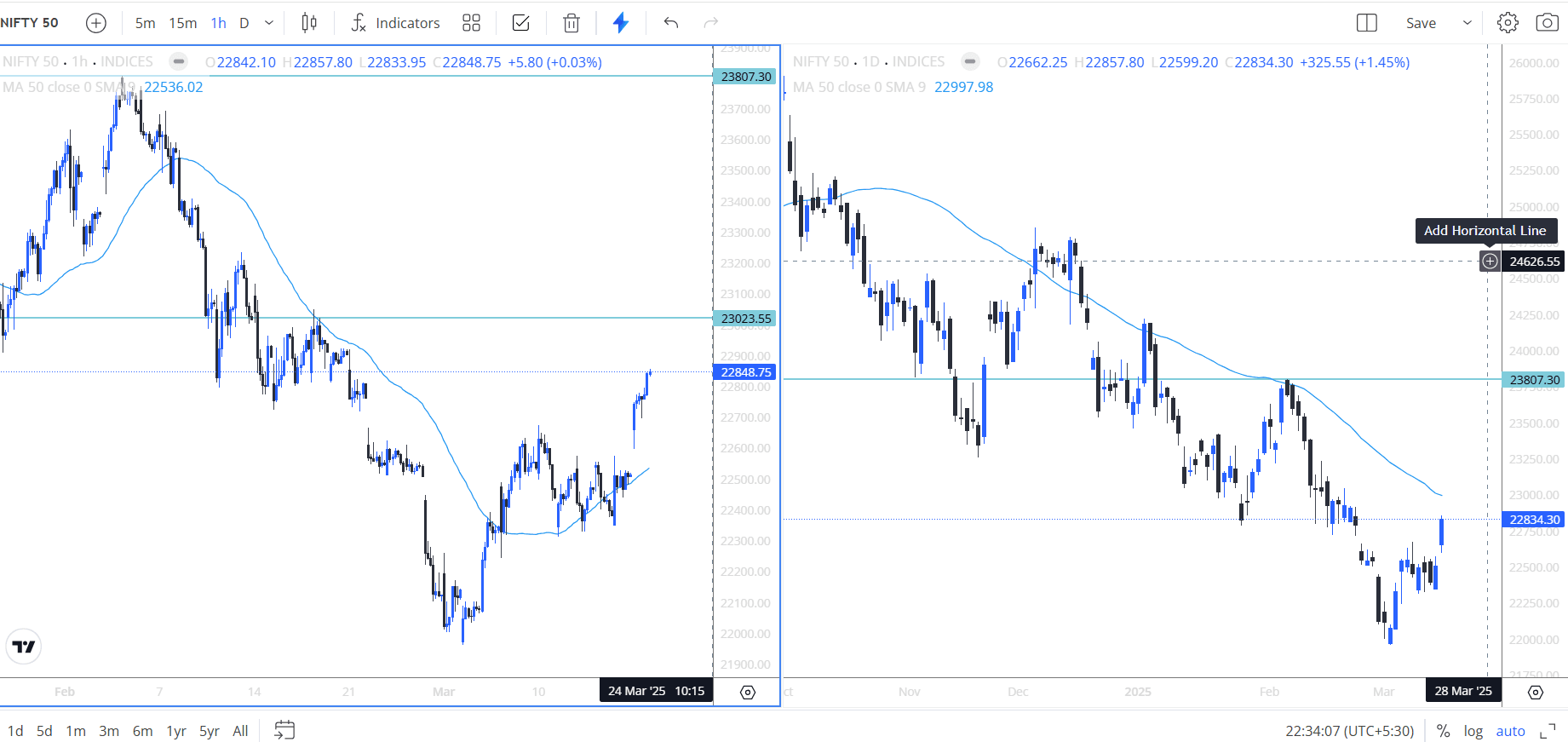This screenshot has height=742, width=1568.
Task: Open left chart time axis settings
Action: [x=748, y=693]
